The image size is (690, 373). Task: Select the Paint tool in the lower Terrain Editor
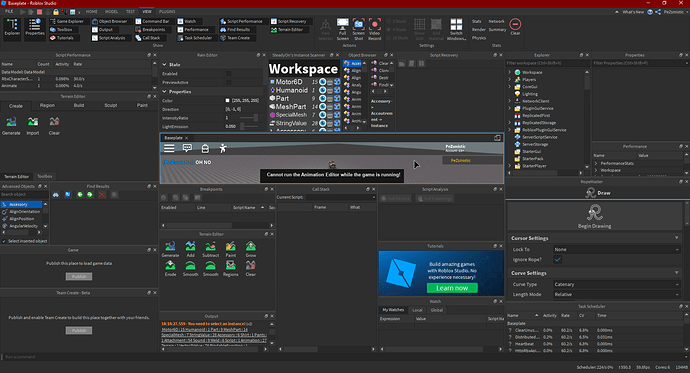tap(231, 249)
